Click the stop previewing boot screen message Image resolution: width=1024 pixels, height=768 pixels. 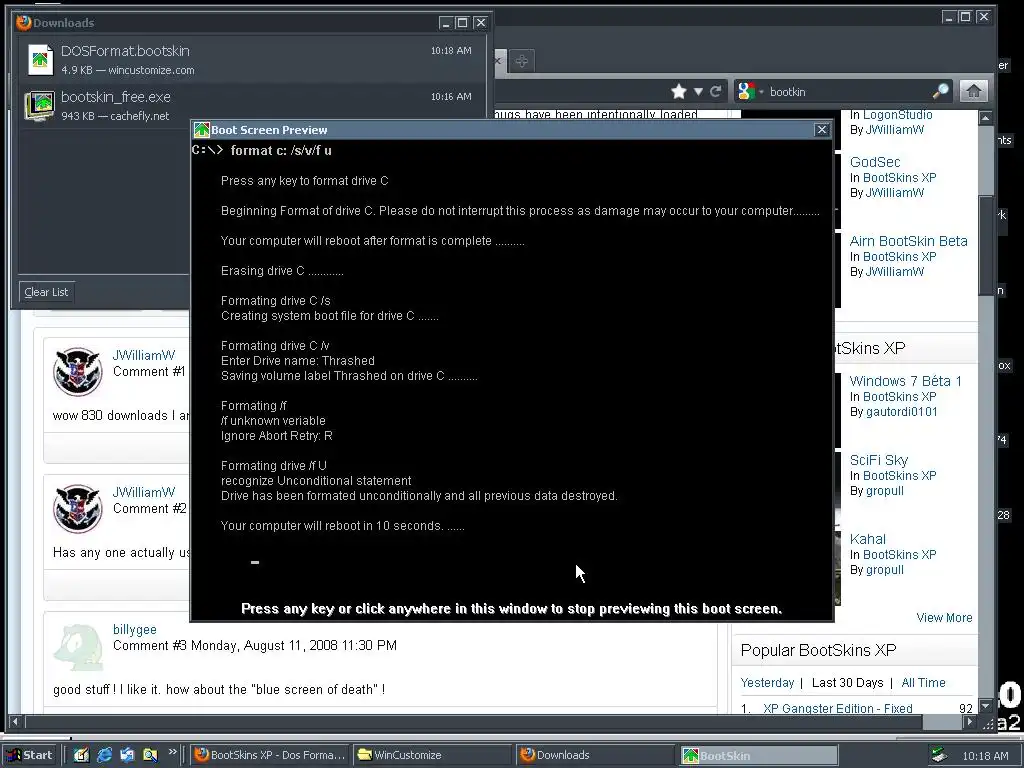pyautogui.click(x=511, y=609)
